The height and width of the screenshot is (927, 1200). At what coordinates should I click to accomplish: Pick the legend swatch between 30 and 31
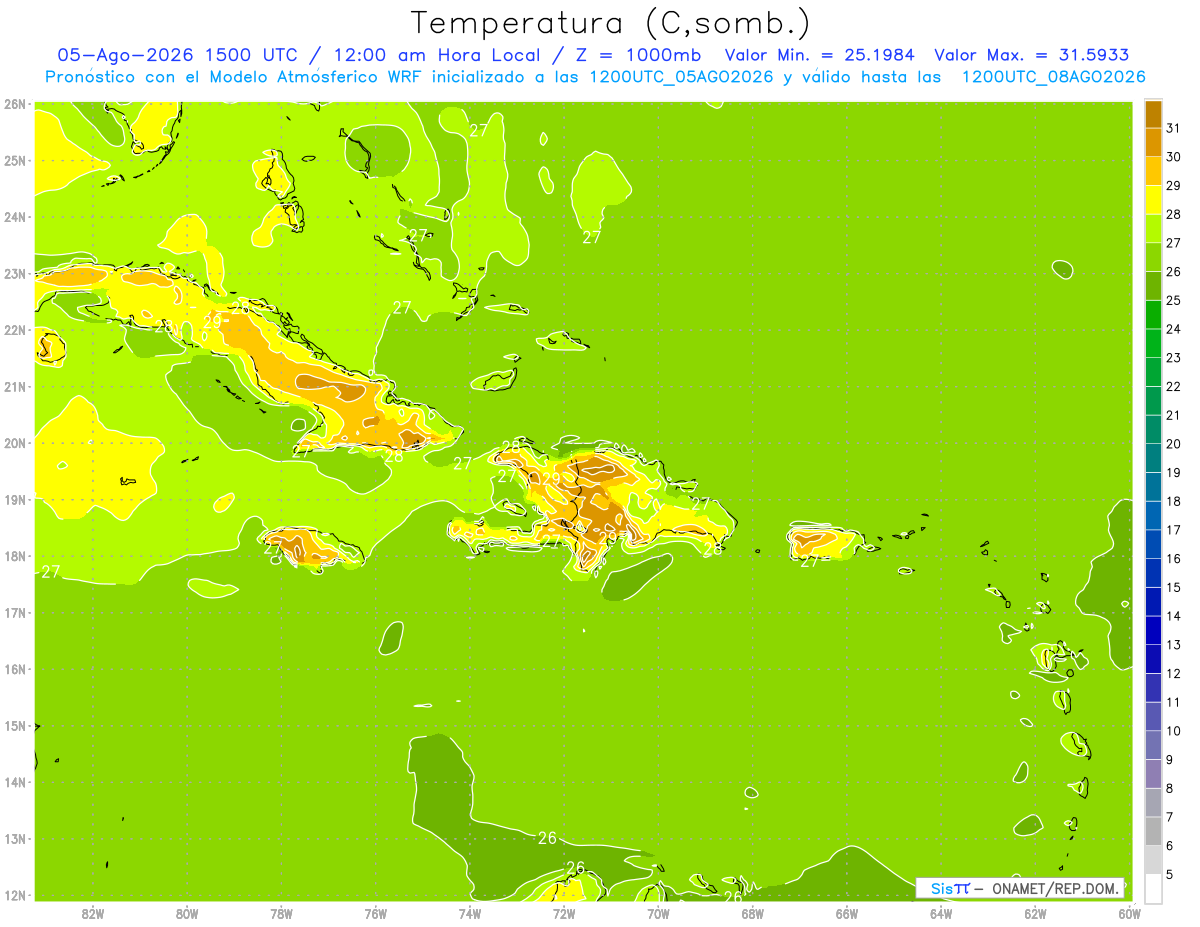[1153, 142]
